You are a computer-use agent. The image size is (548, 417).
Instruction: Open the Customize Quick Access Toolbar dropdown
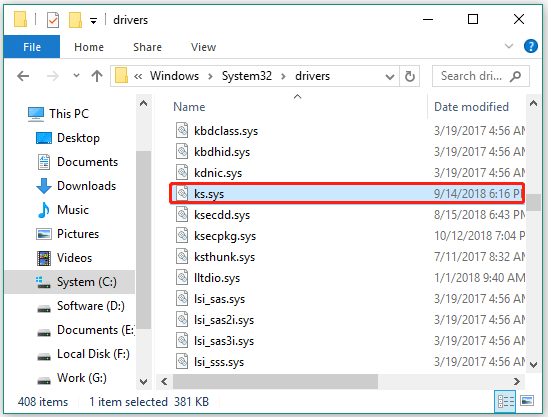(93, 21)
